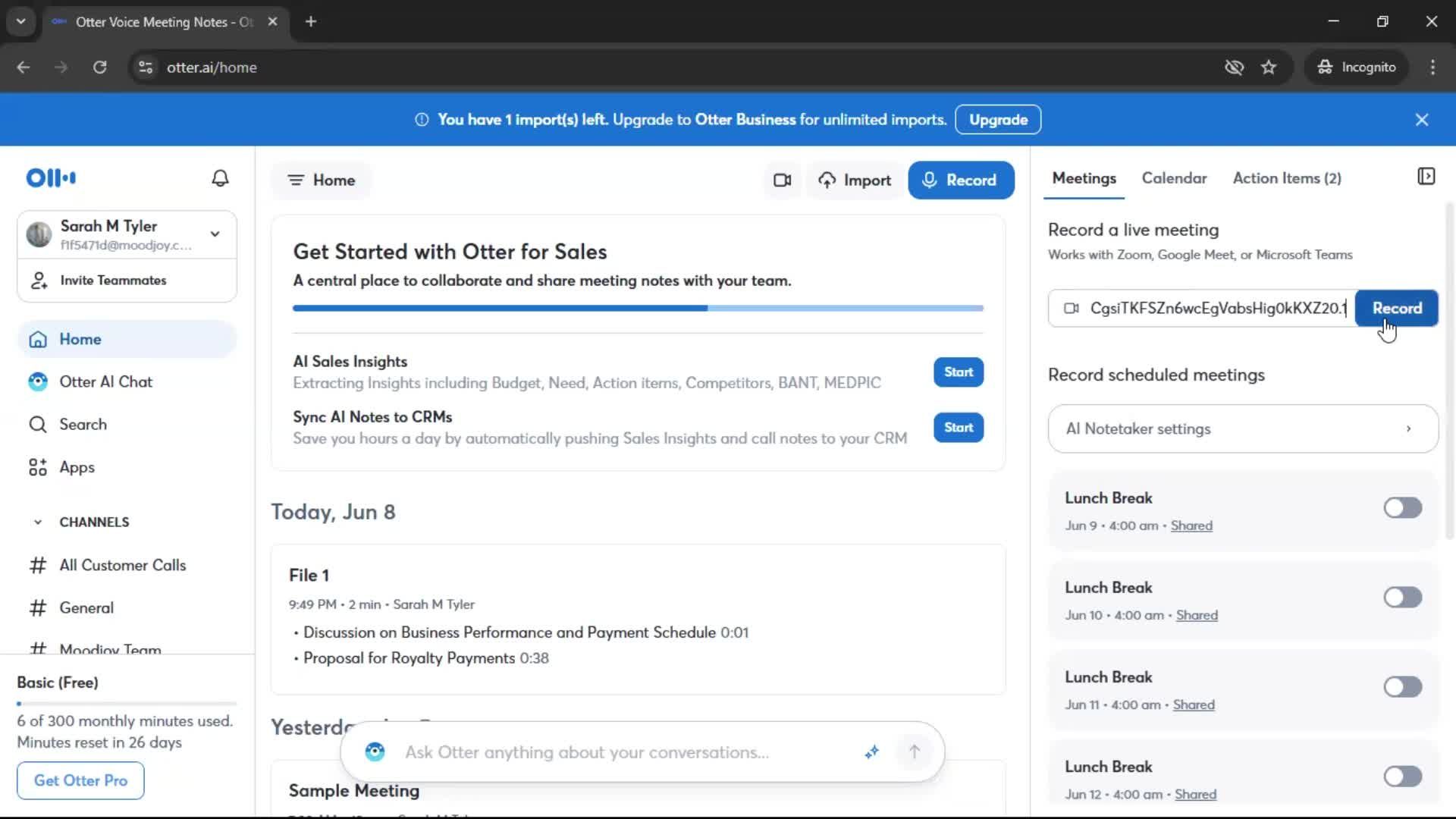Open the File 1 conversation card

pyautogui.click(x=638, y=619)
